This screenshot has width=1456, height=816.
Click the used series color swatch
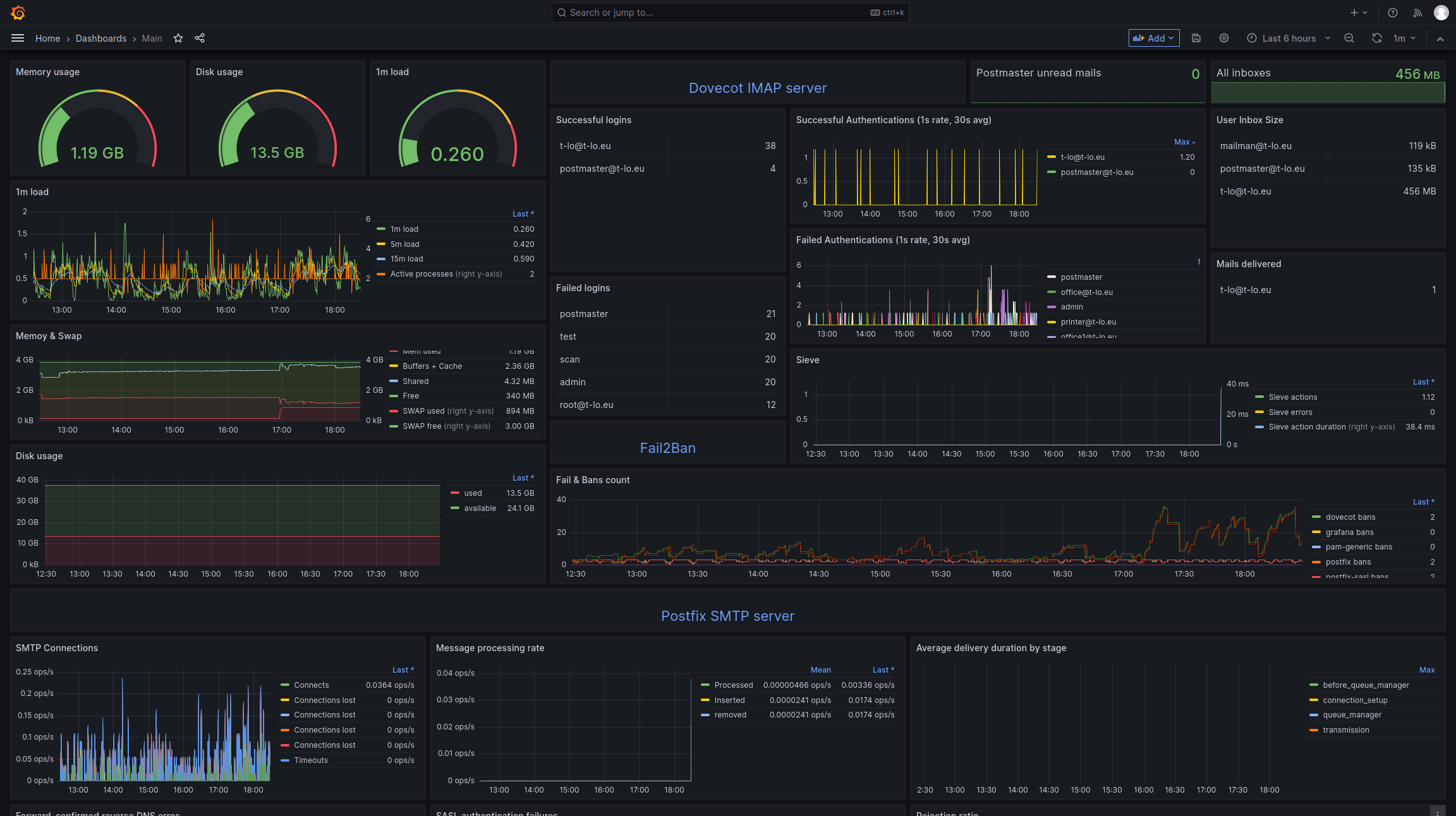point(455,493)
